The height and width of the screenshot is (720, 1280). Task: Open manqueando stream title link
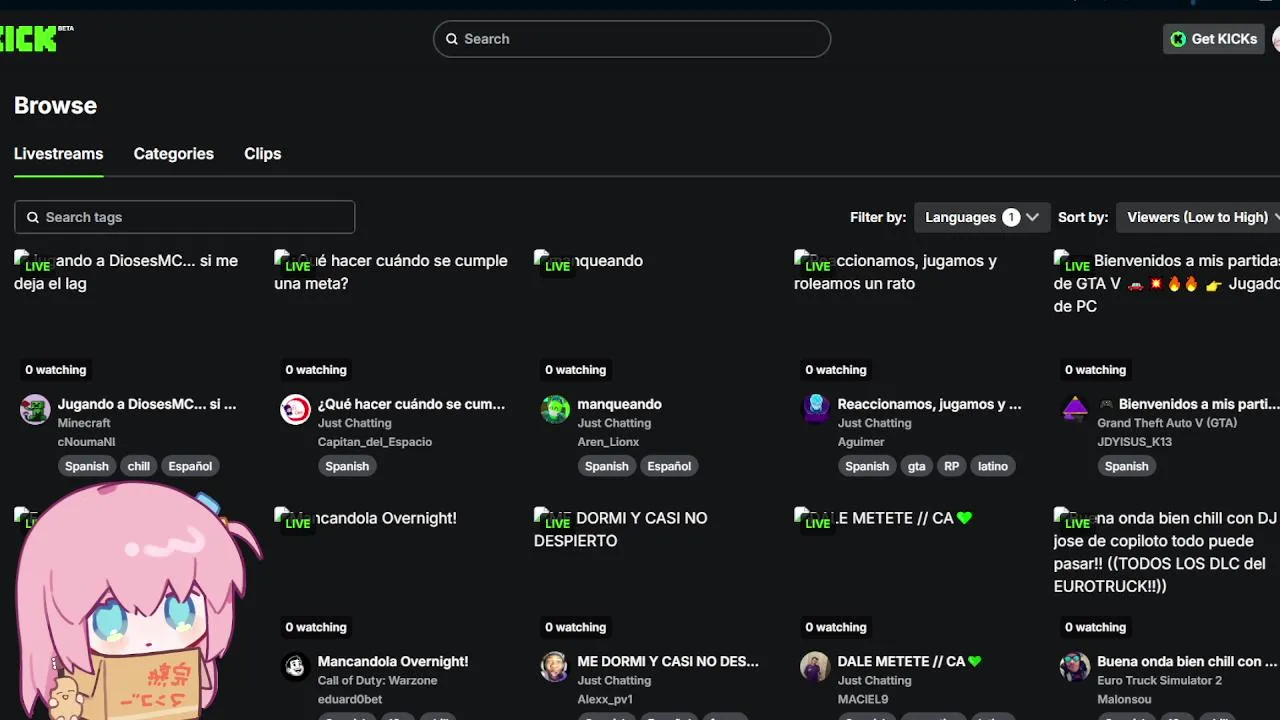619,404
